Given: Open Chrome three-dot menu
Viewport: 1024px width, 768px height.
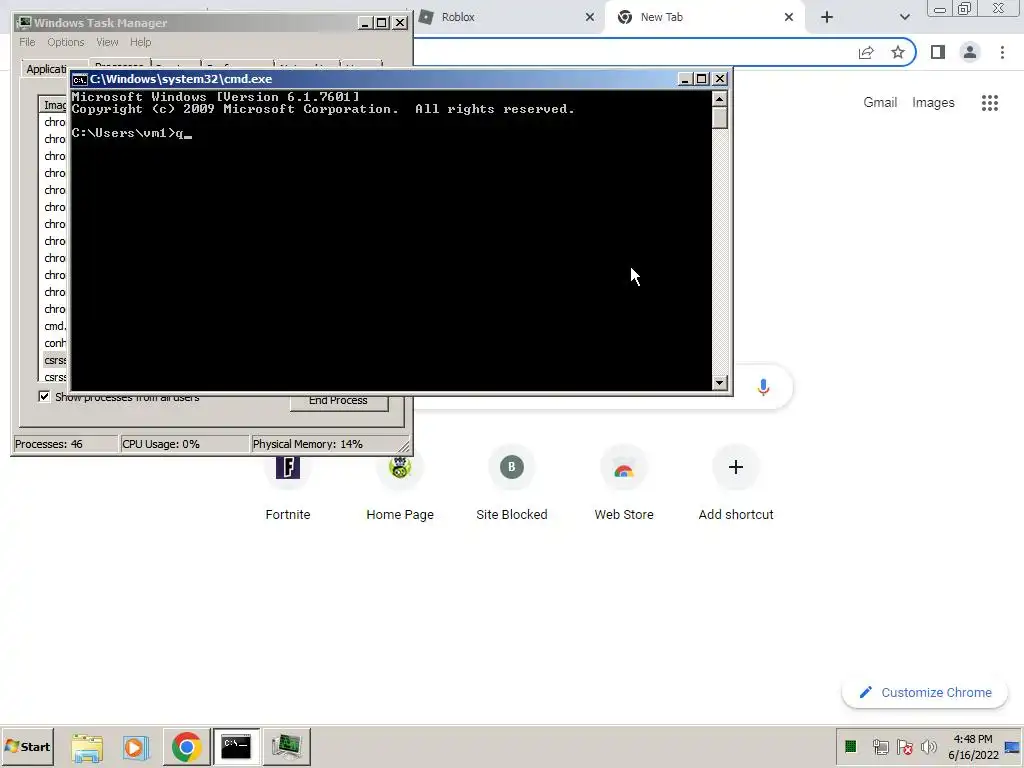Looking at the screenshot, I should point(1002,52).
